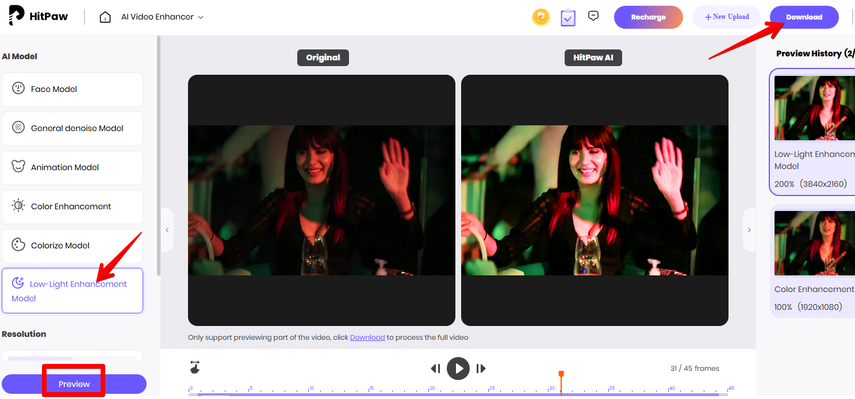Click the Download button at top
This screenshot has width=855, height=399.
click(x=804, y=17)
